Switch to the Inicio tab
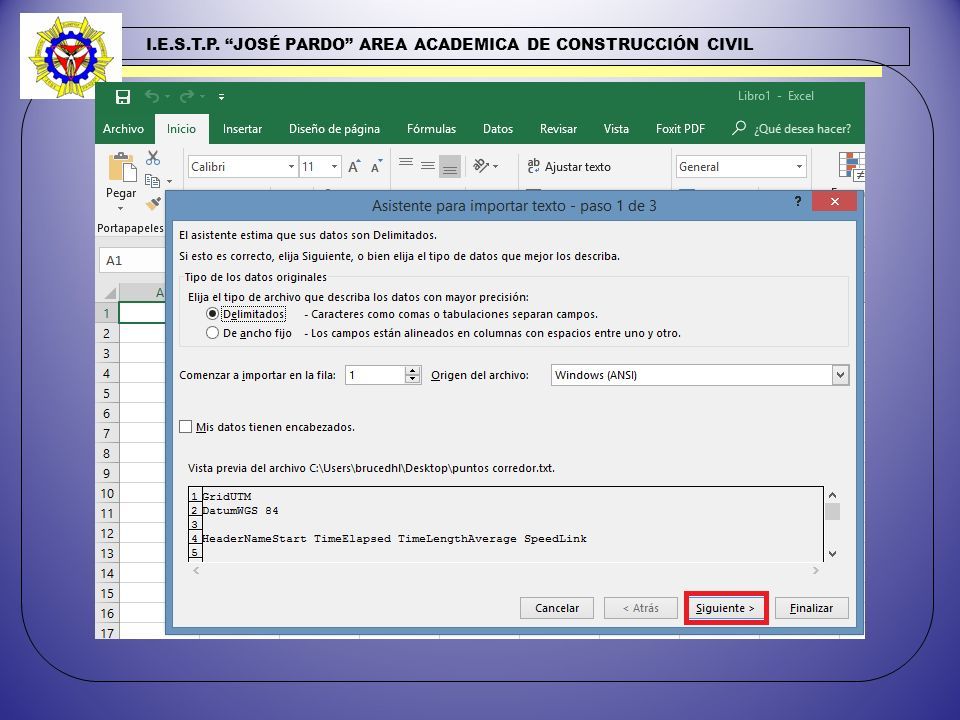The height and width of the screenshot is (720, 960). [181, 129]
